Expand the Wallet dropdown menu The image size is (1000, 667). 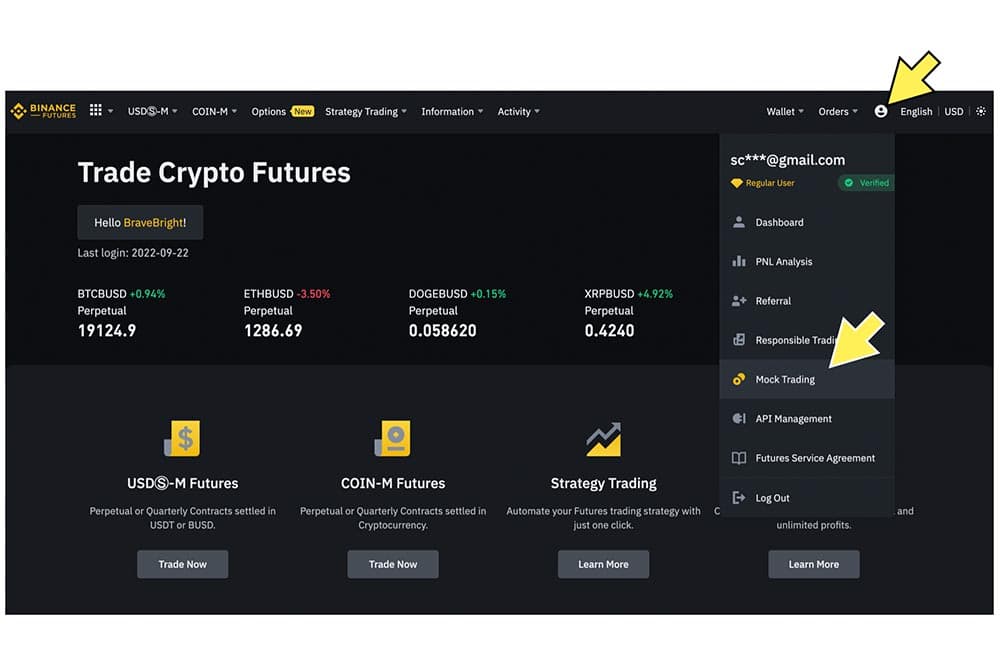[784, 111]
